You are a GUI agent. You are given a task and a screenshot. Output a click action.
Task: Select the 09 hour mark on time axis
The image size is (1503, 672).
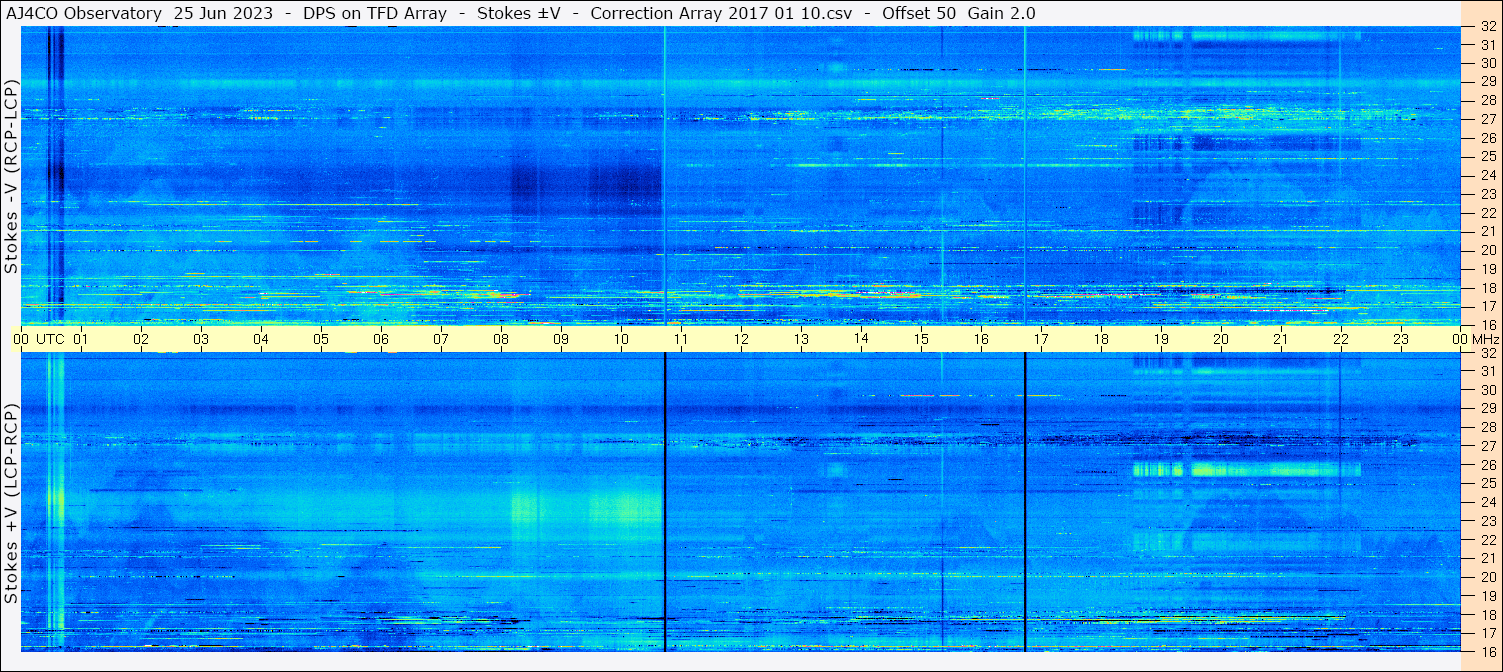tap(561, 339)
